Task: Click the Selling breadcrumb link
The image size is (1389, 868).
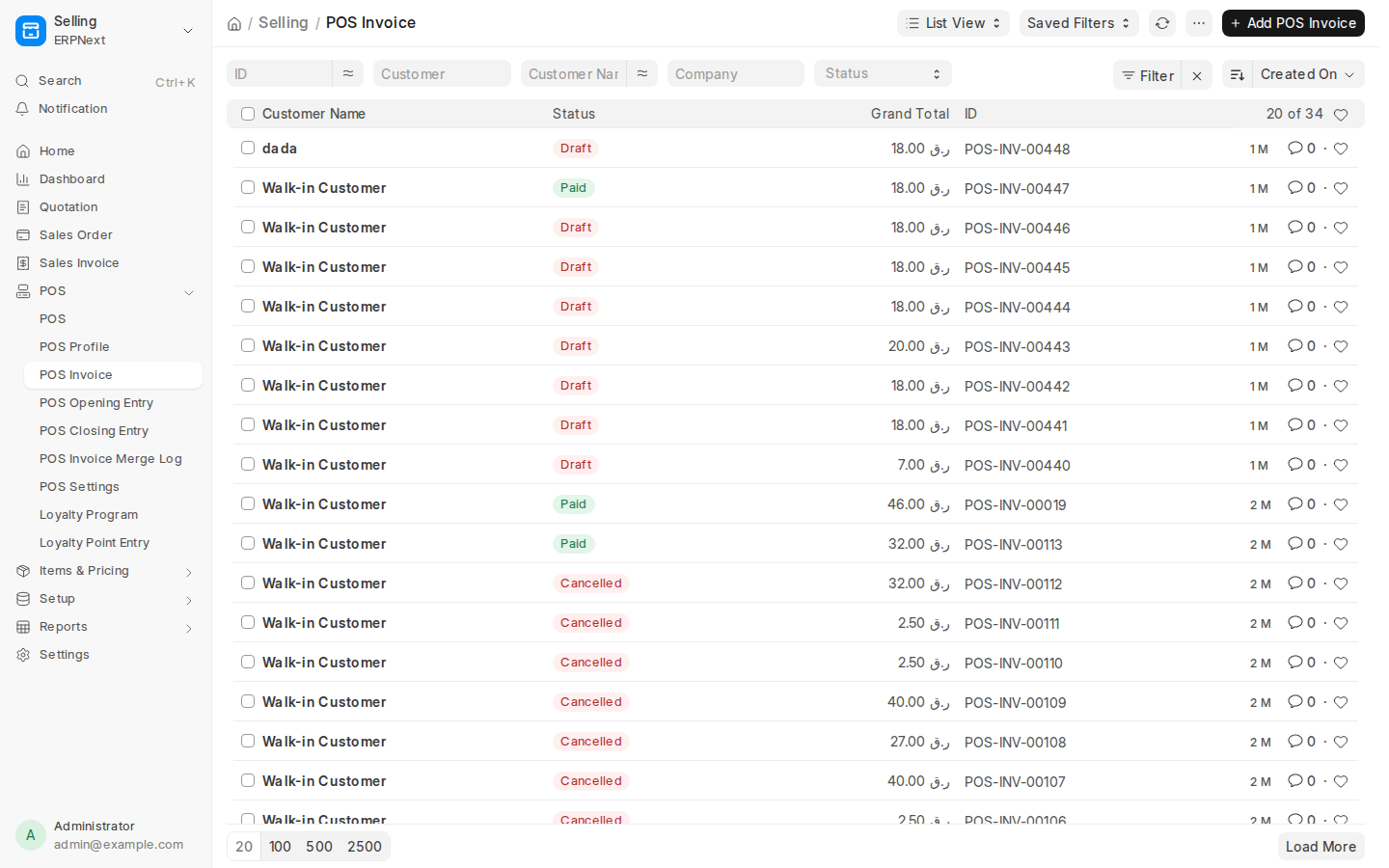Action: pyautogui.click(x=284, y=22)
